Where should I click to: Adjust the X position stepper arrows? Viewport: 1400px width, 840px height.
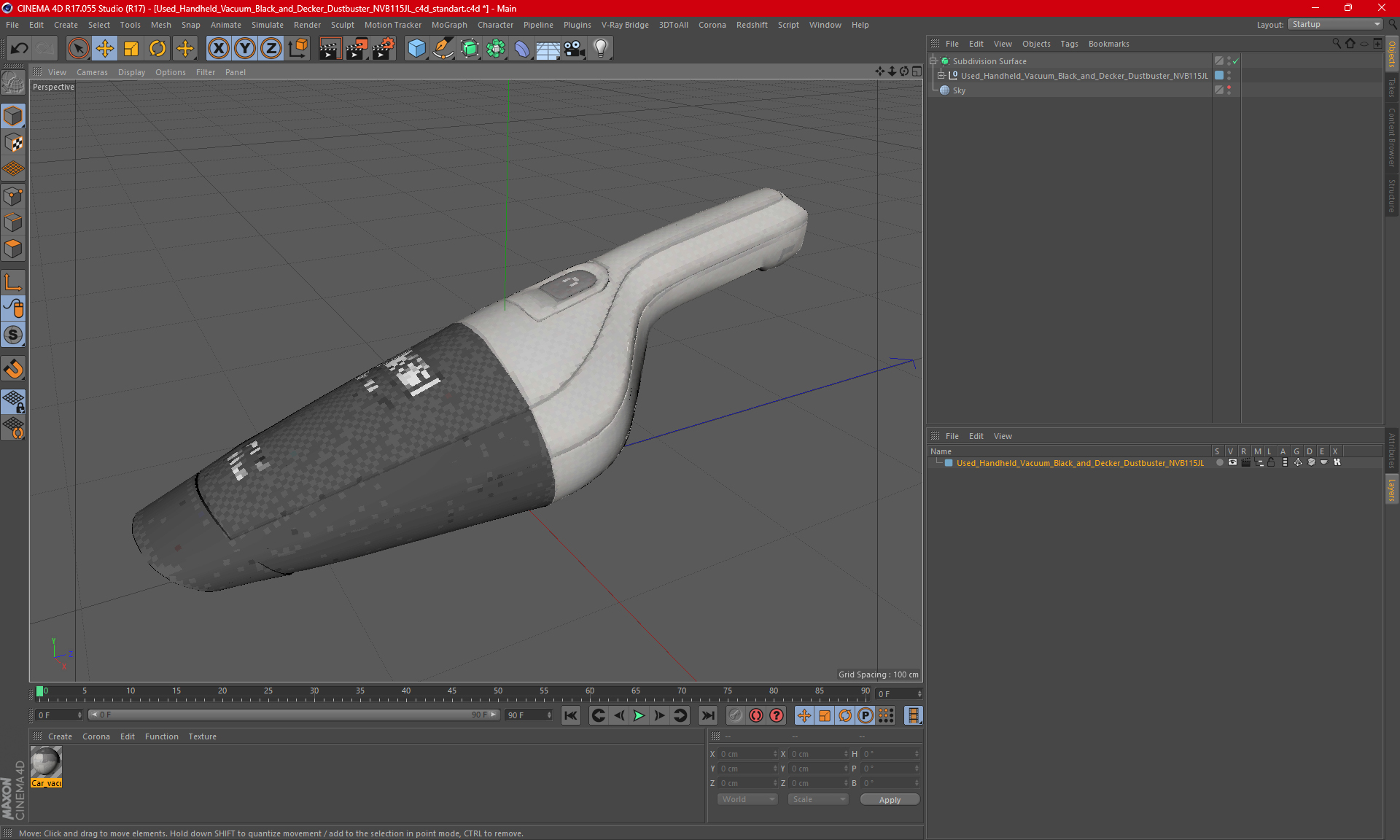pyautogui.click(x=775, y=754)
